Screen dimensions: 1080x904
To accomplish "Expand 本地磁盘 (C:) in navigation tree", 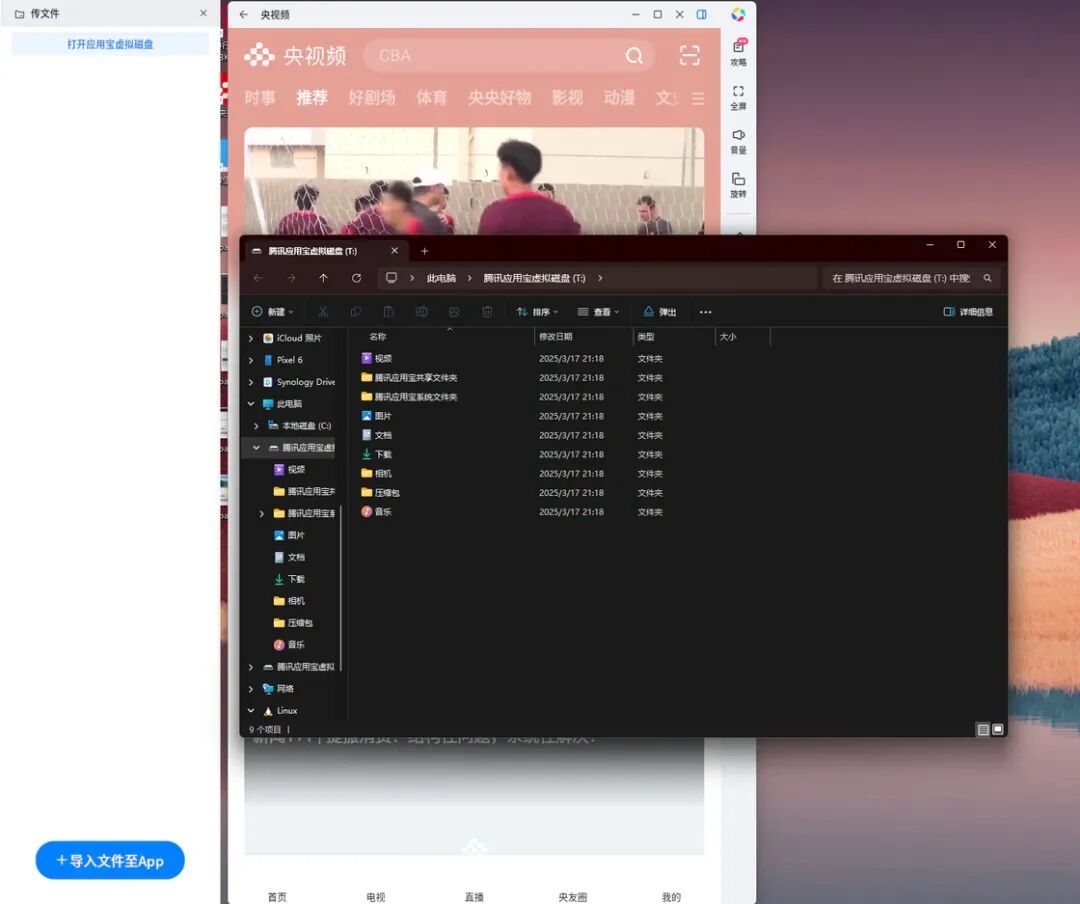I will (256, 426).
